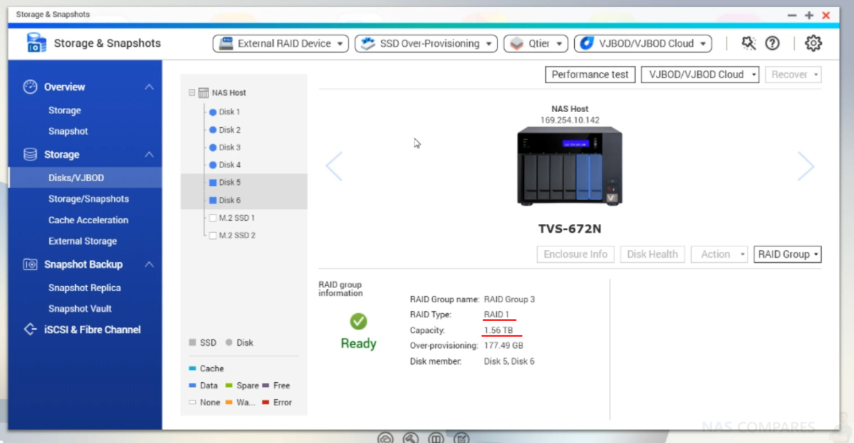Click the Snapshot Backup icon in sidebar
Image resolution: width=854 pixels, height=443 pixels.
[x=30, y=264]
